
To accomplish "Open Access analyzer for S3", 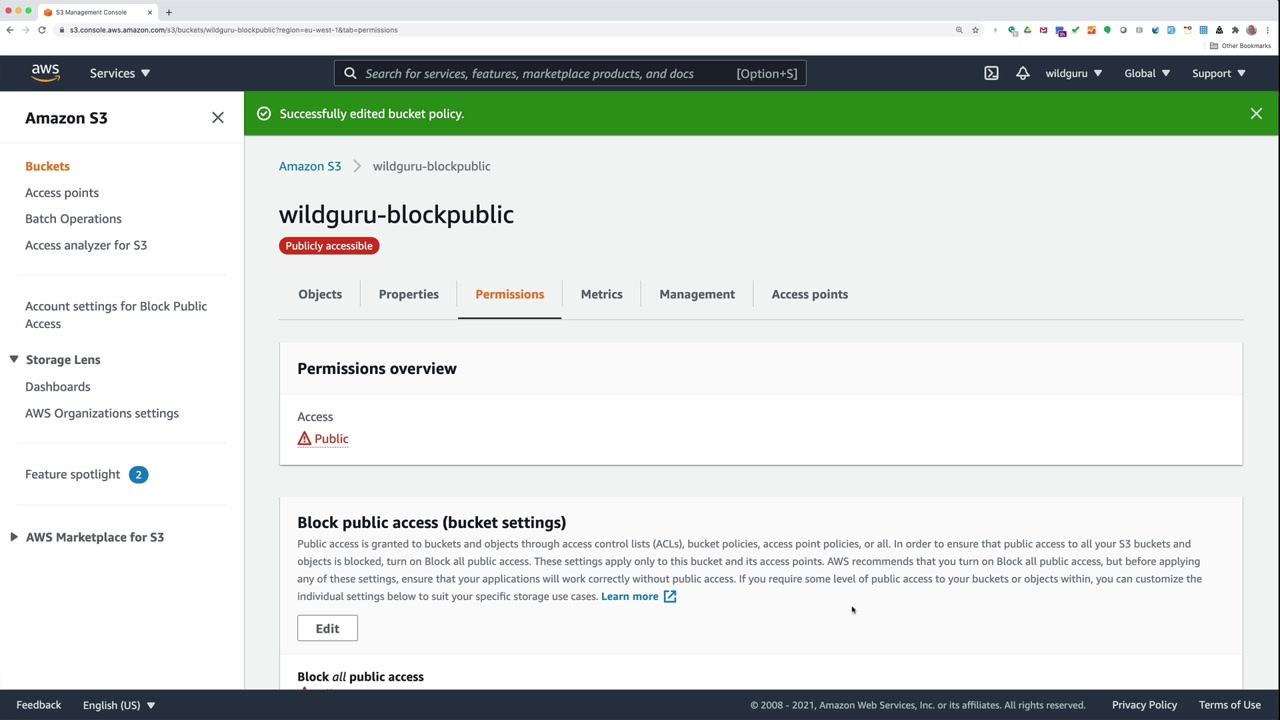I will pos(86,245).
